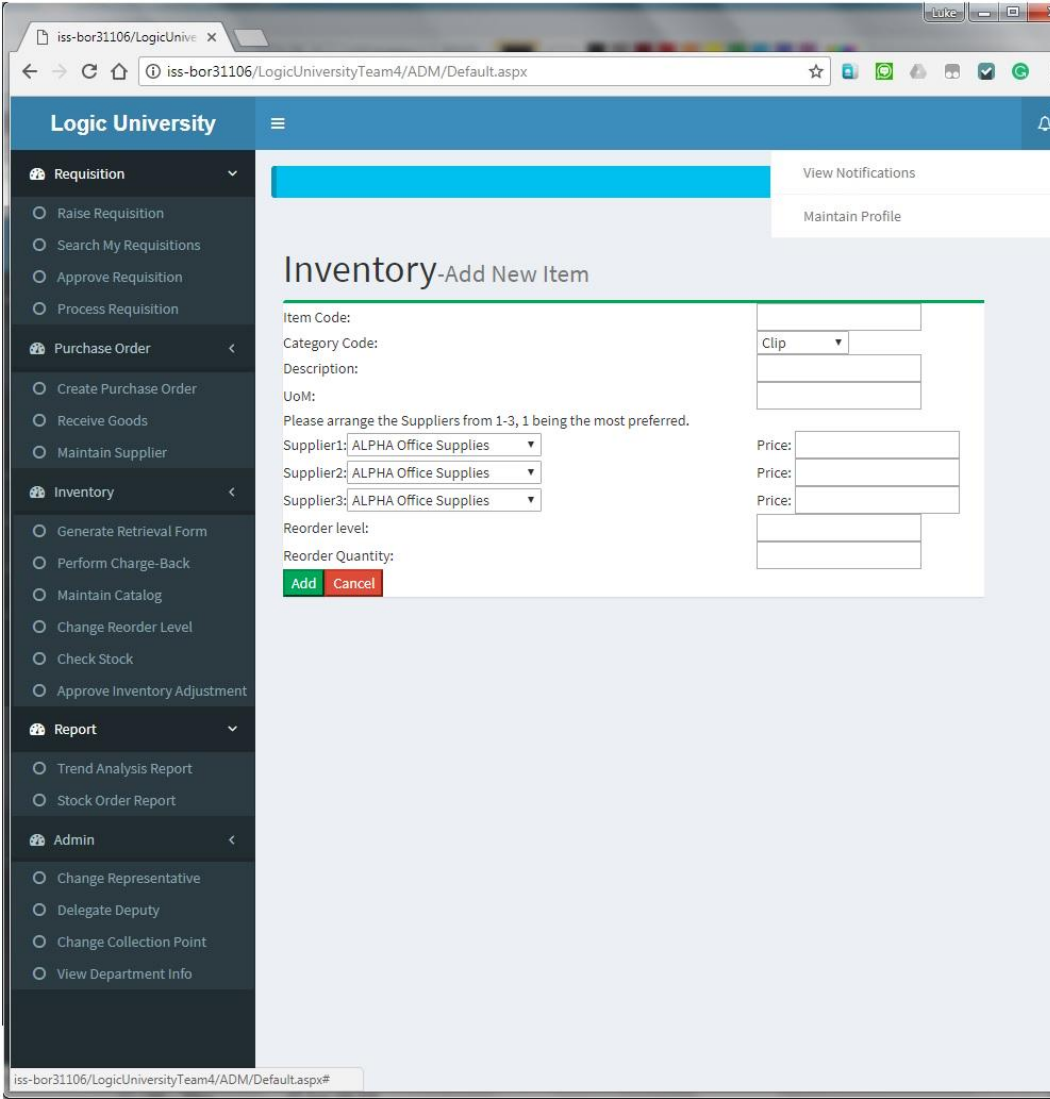Collapse the Report menu chevron
1050x1099 pixels.
tap(232, 730)
